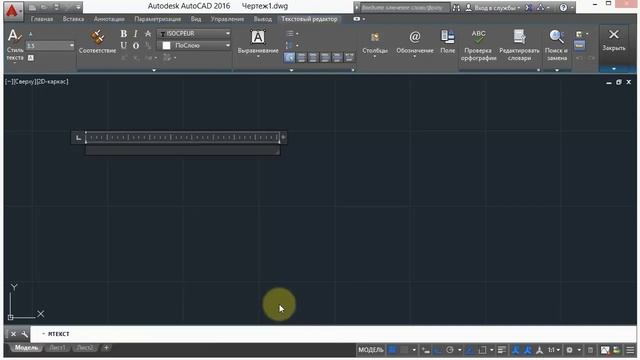Click the command line customize wrench icon
The image size is (640, 360).
point(24,334)
